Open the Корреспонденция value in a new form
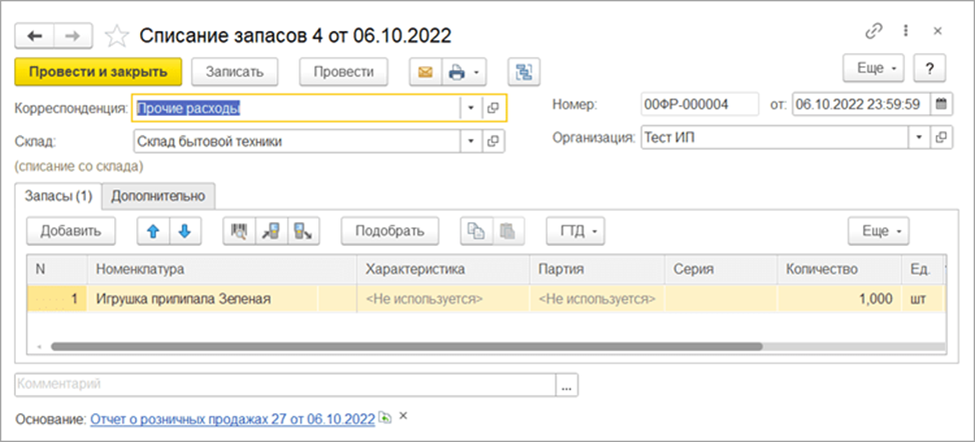This screenshot has height=442, width=975. tap(492, 108)
